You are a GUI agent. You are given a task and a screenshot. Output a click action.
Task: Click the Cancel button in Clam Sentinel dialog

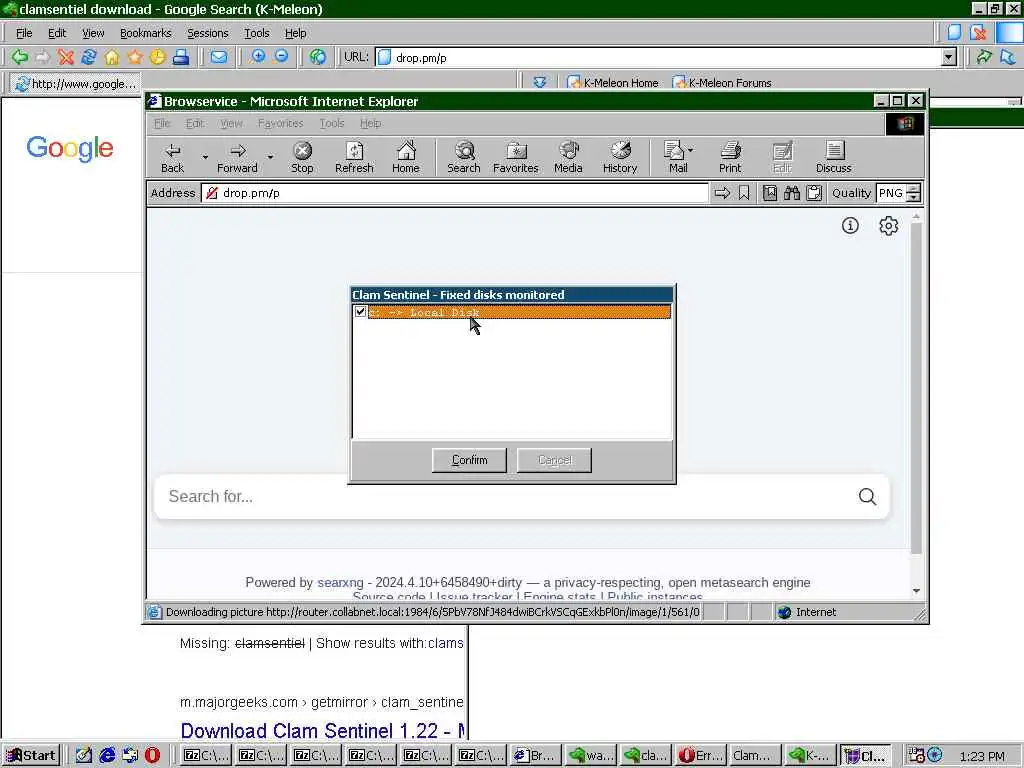pyautogui.click(x=554, y=460)
